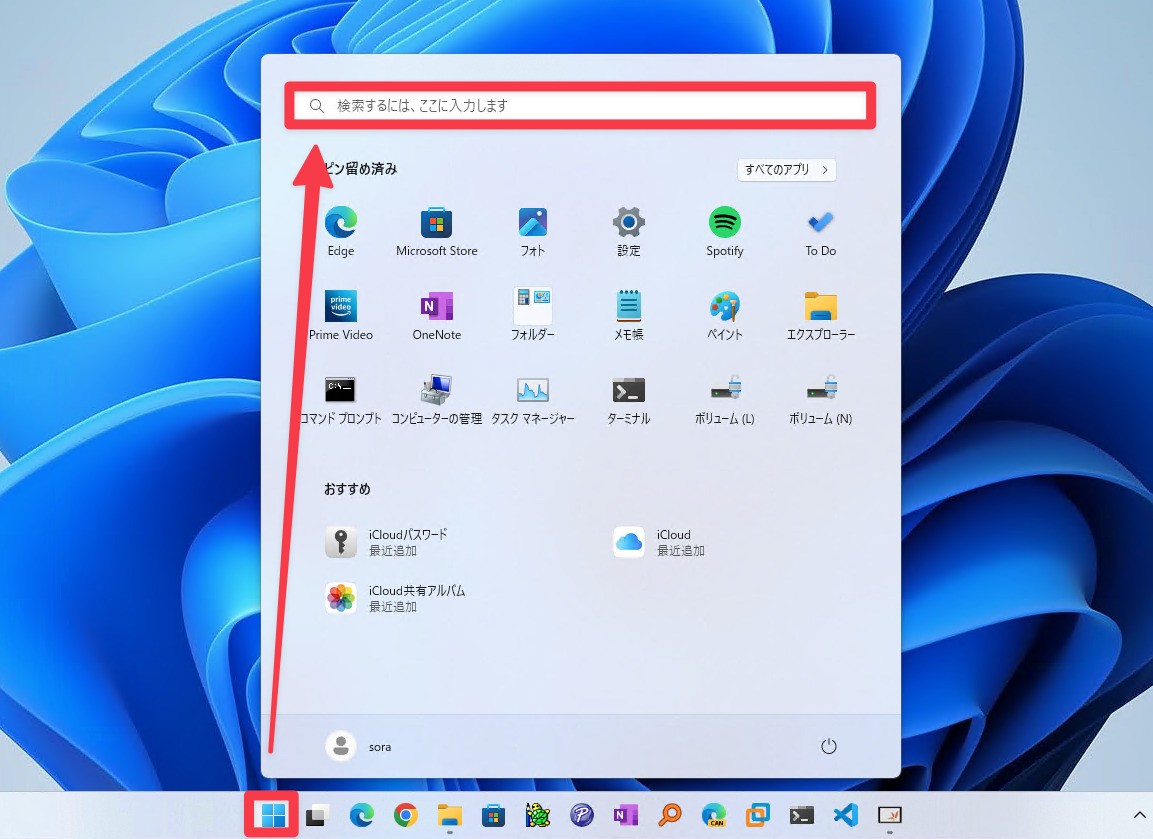Open the フォルダー app group

(532, 315)
